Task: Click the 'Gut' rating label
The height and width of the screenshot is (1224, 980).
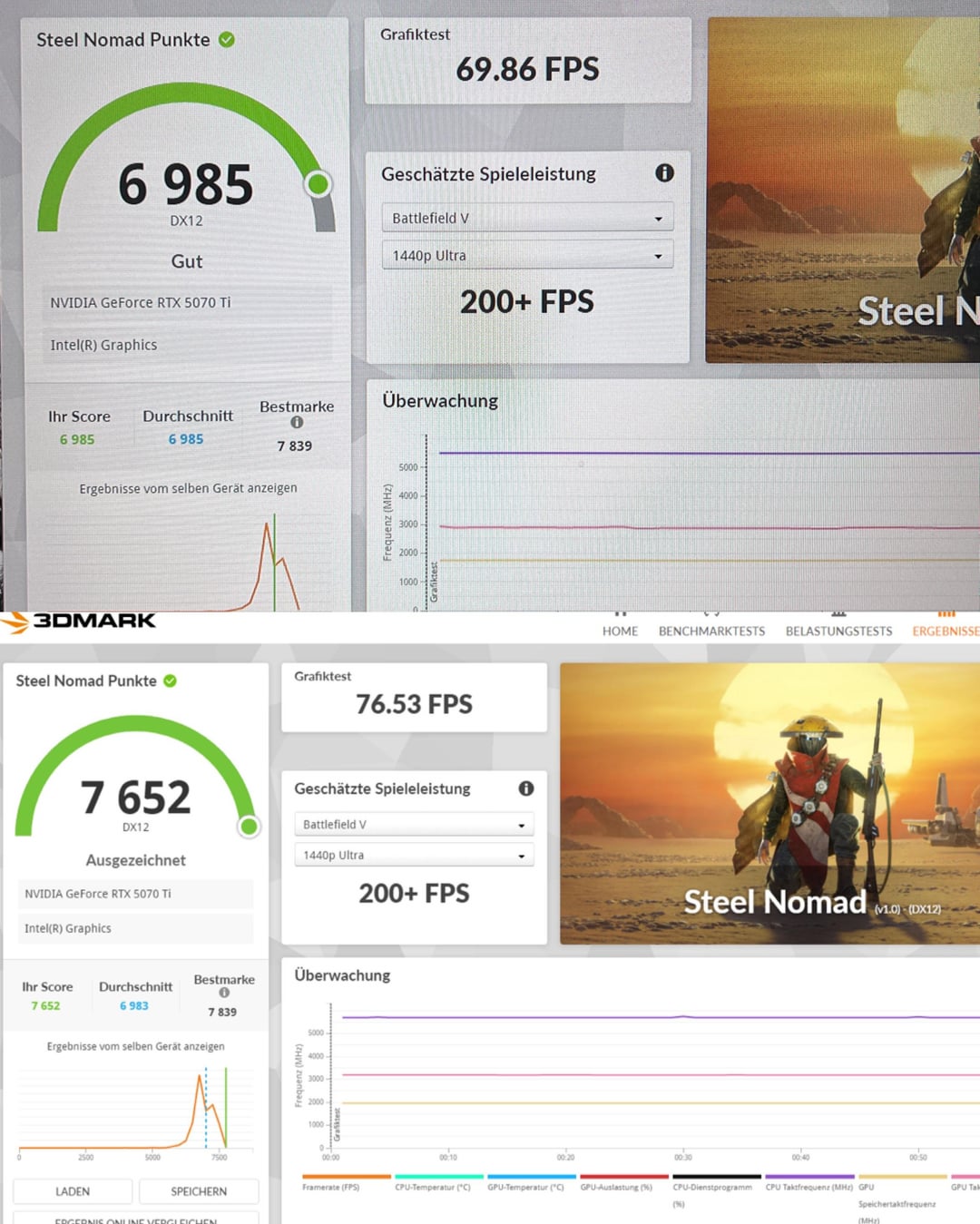Action: click(x=186, y=261)
